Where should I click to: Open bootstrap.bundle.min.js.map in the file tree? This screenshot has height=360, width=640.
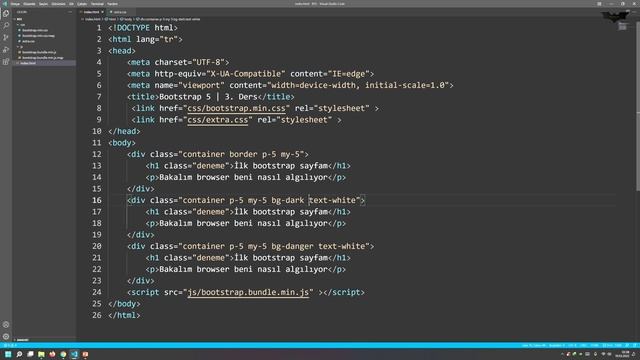[42, 58]
